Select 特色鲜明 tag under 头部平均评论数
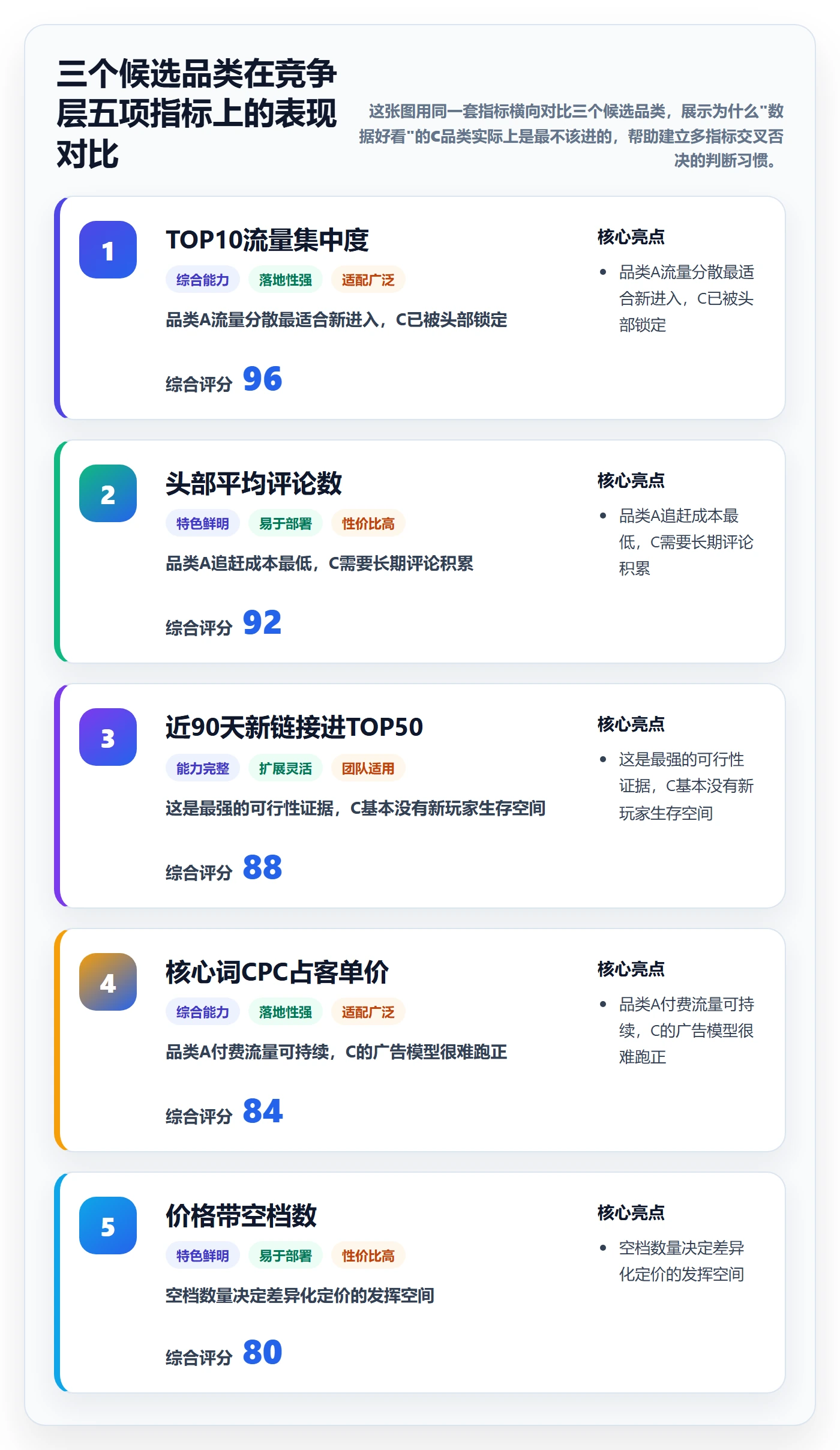 (203, 523)
